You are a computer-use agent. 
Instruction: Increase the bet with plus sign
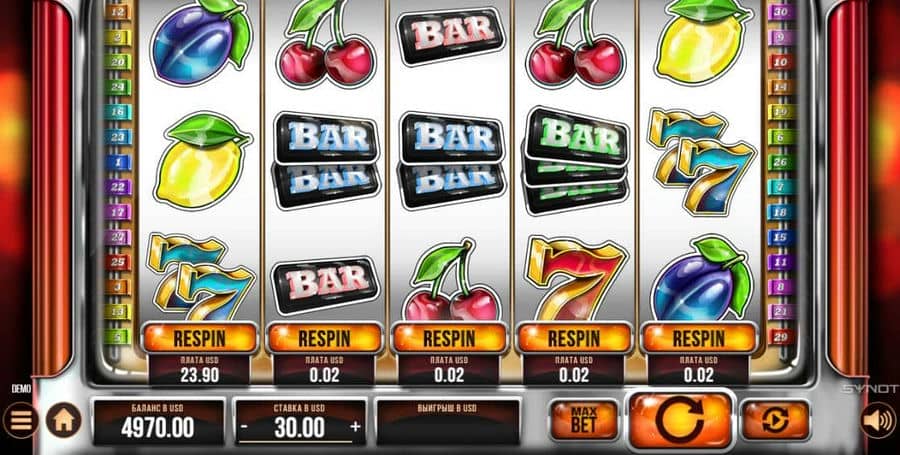355,427
